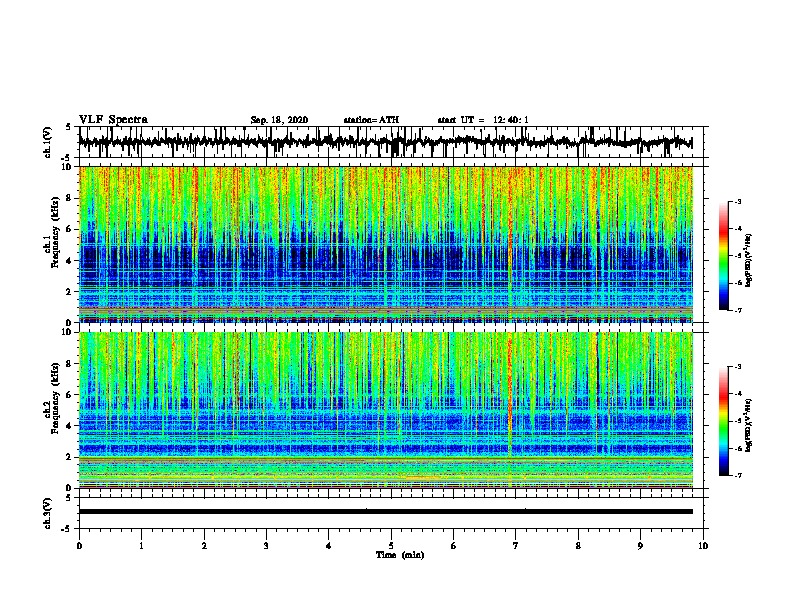Click the ch.1 voltage waveform trace panel
Viewport: 792px width, 612px height.
pos(391,142)
